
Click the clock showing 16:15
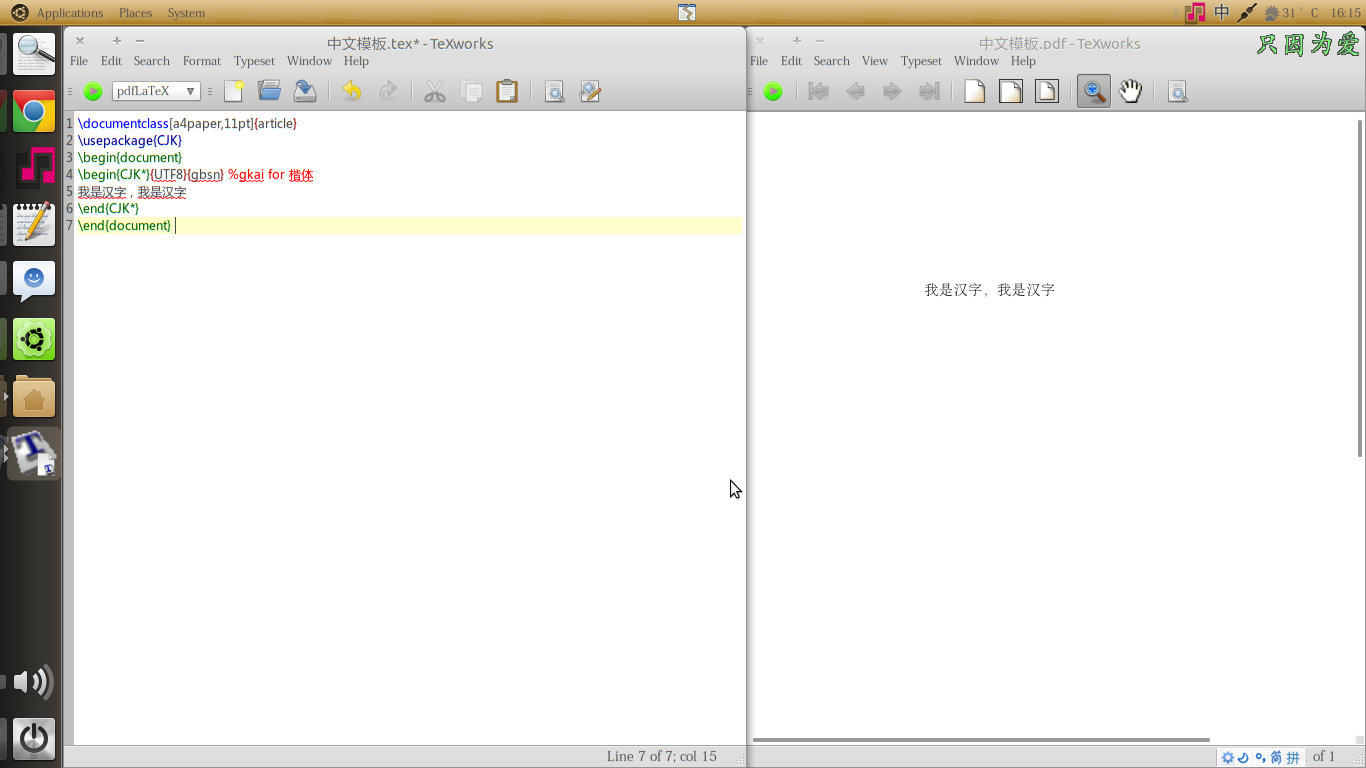(x=1345, y=13)
